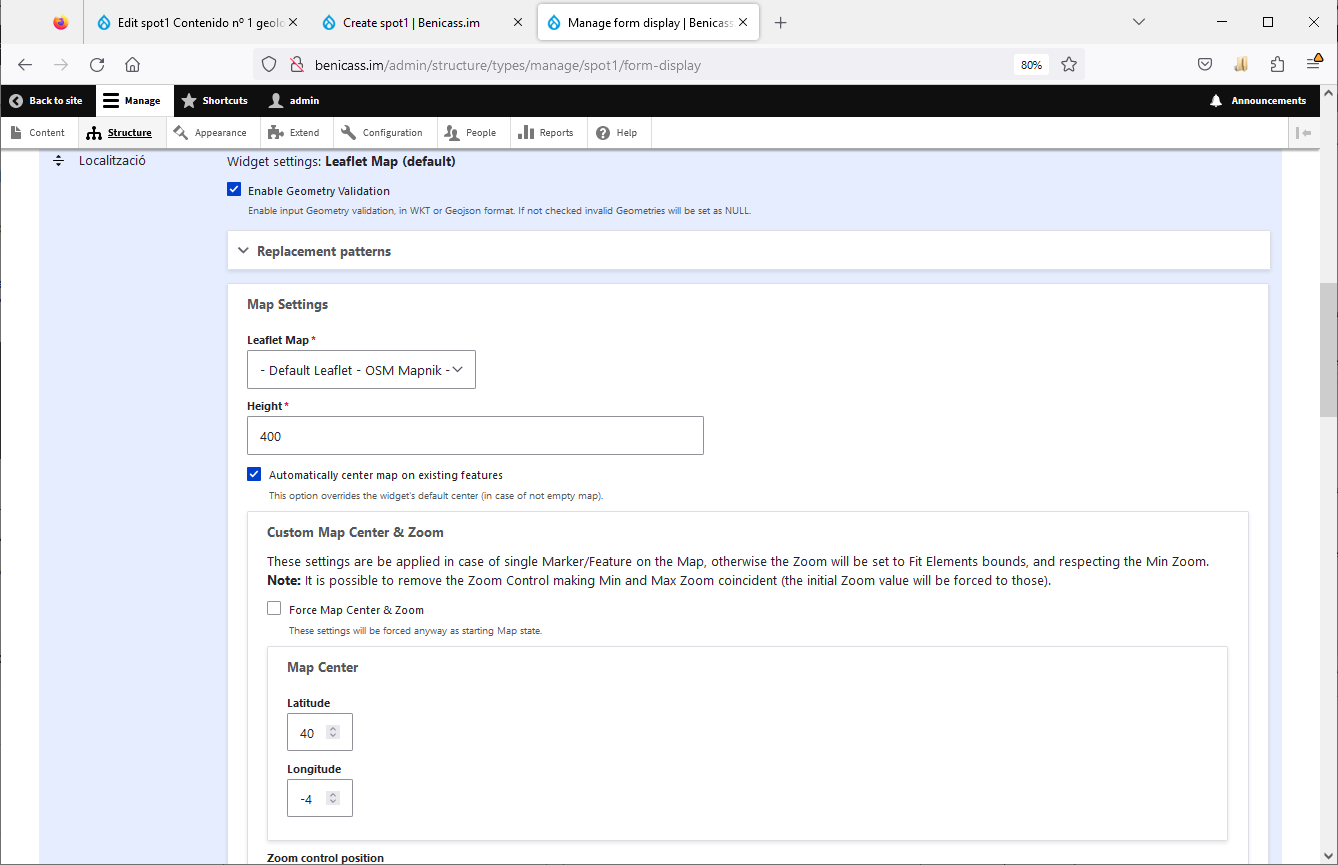
Task: Toggle Enable Geometry Validation checkbox
Action: (x=234, y=190)
